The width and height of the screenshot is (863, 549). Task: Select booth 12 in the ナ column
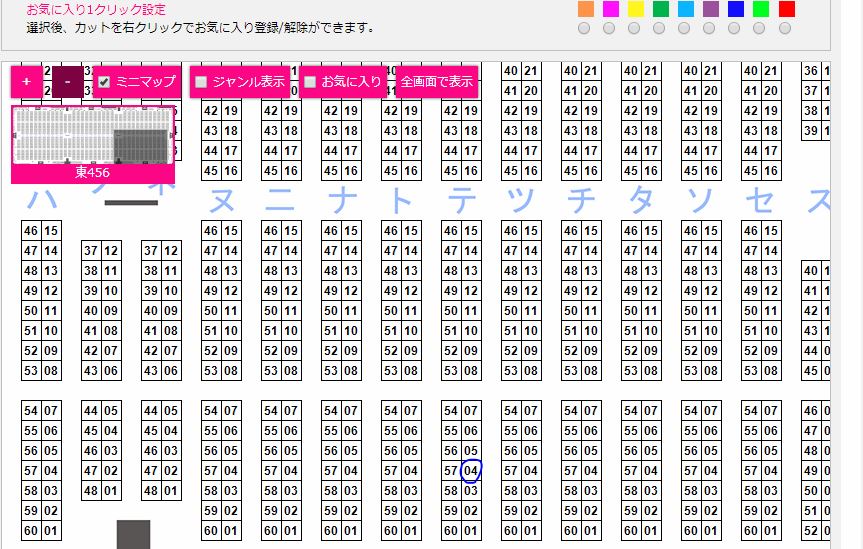[x=351, y=291]
